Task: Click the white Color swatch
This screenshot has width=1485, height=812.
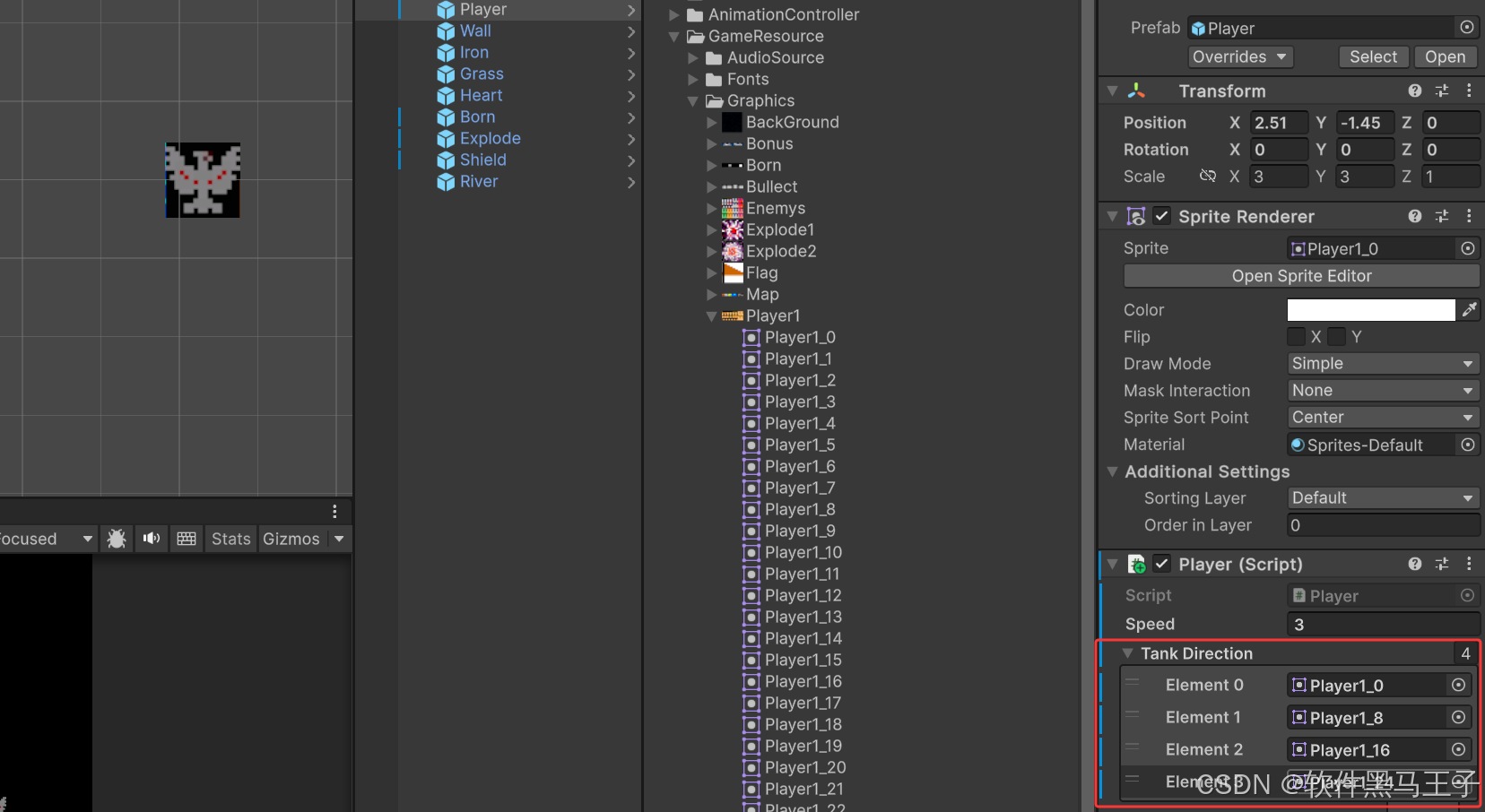Action: click(x=1371, y=309)
